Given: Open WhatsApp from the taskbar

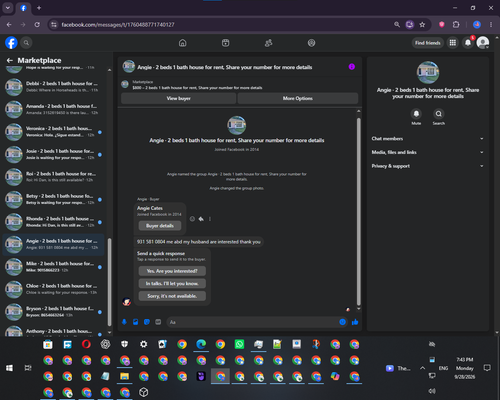Looking at the screenshot, I should (239, 344).
